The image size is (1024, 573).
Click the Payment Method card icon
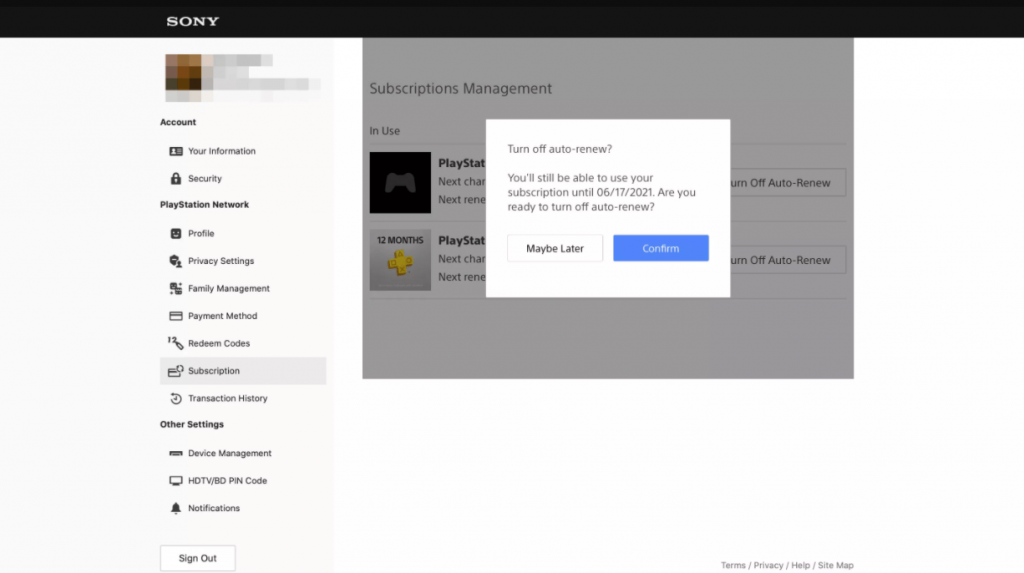pos(176,316)
